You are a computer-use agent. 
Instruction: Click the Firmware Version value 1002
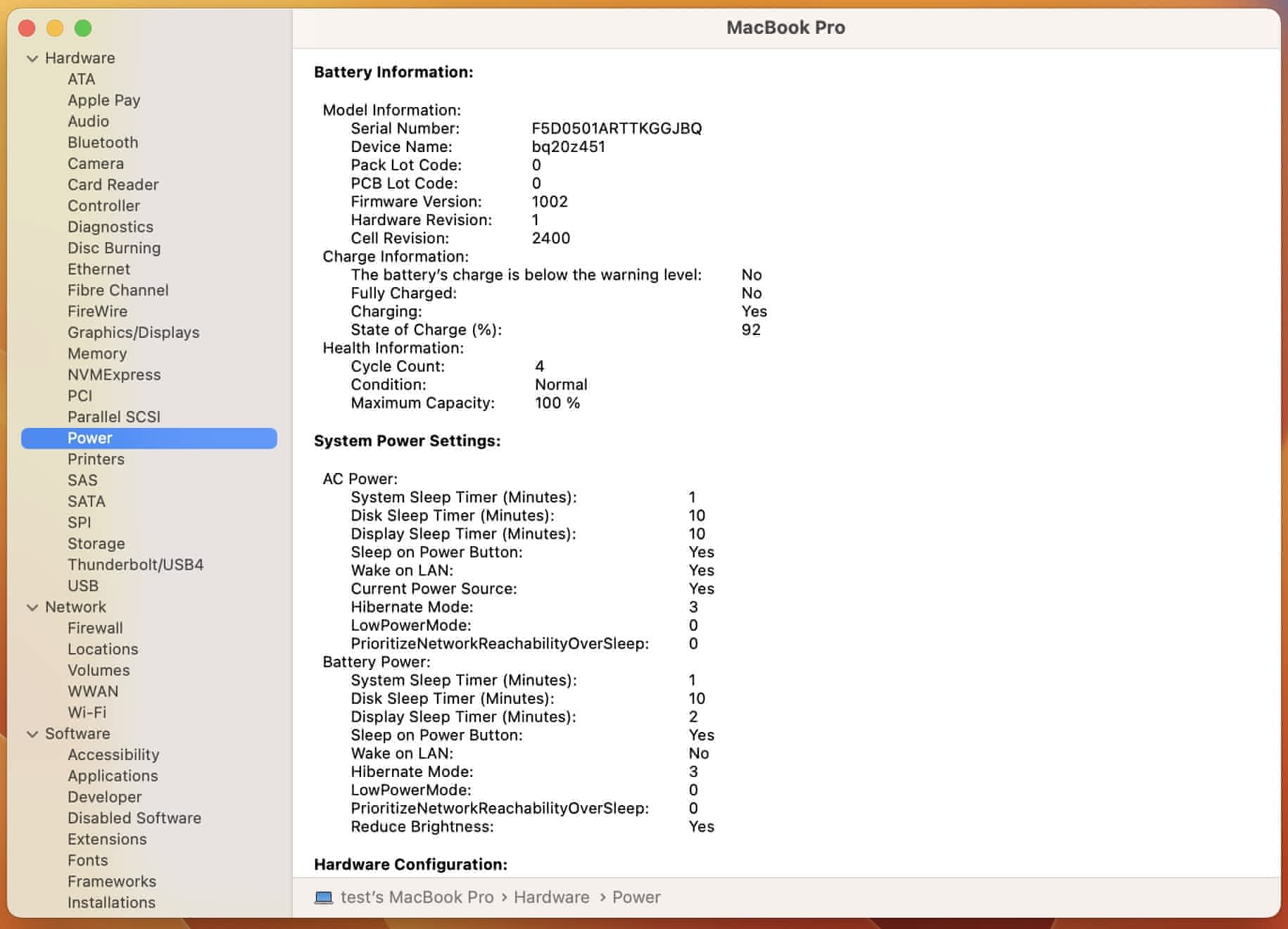[550, 201]
